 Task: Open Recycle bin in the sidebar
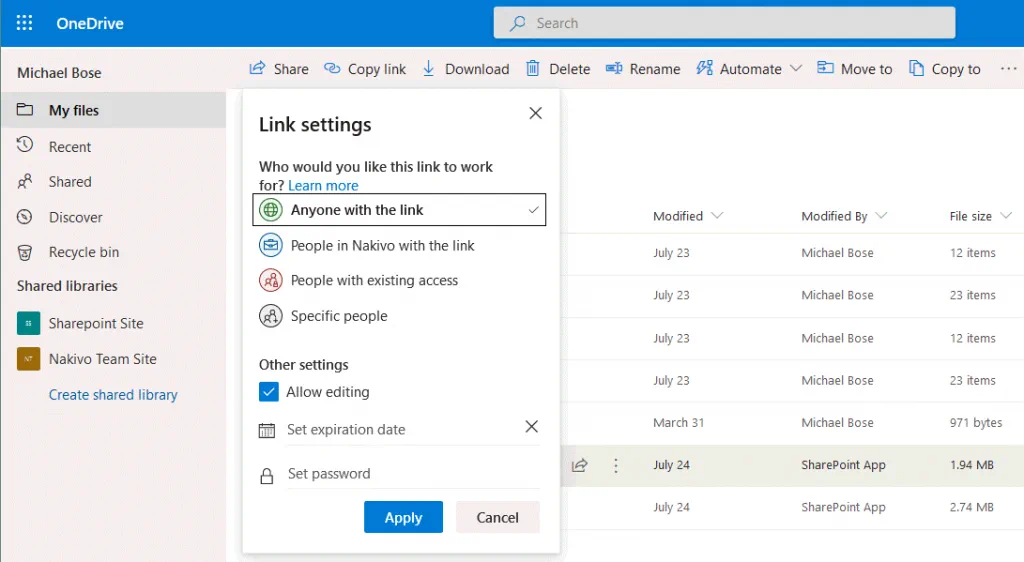84,252
